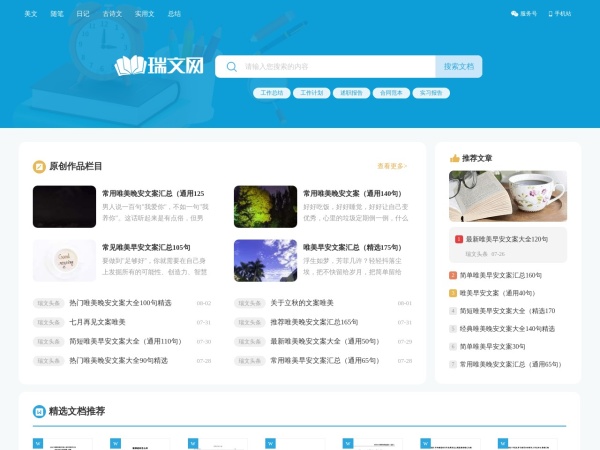Open 唯美早安文案（通用40句）
Viewport: 600px width, 450px height.
497,293
